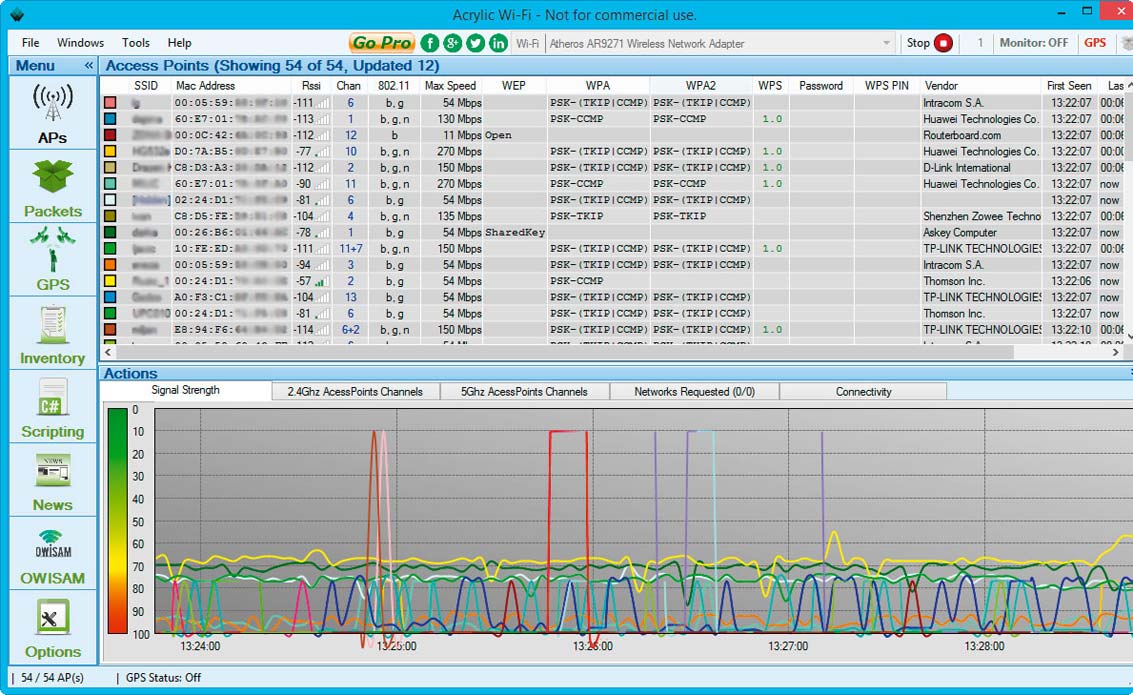Sort by Password column header

[x=821, y=85]
